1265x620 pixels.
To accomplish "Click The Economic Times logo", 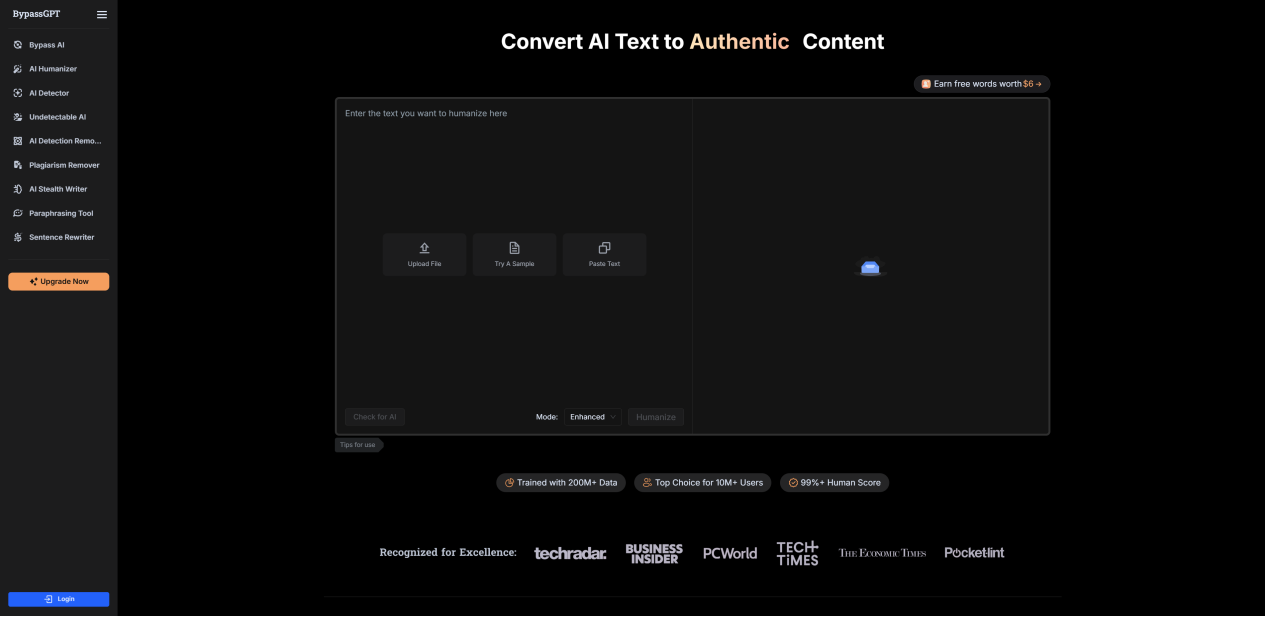I will (882, 553).
